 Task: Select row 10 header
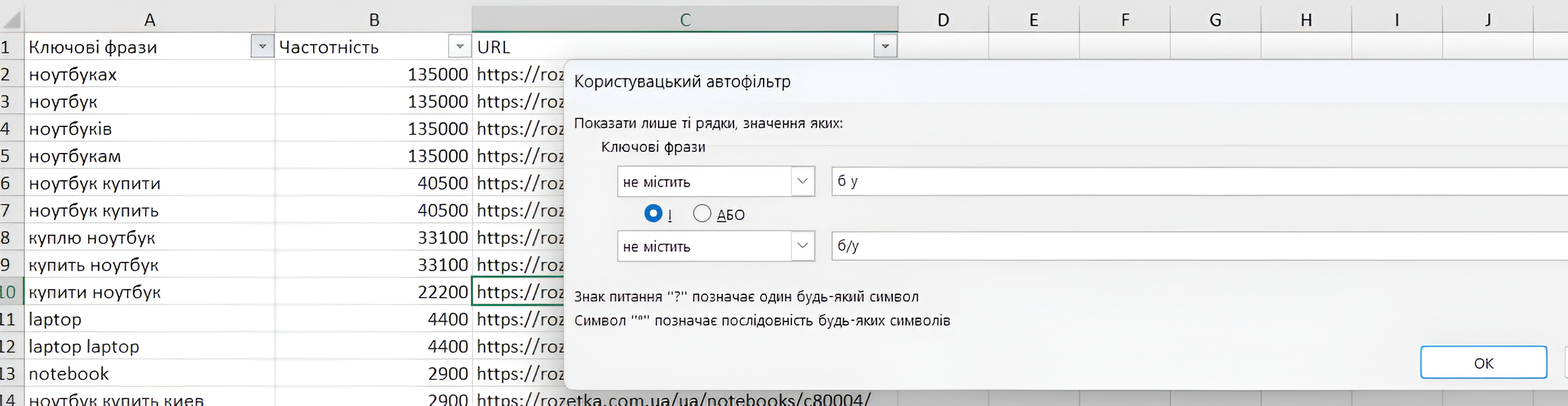point(11,291)
